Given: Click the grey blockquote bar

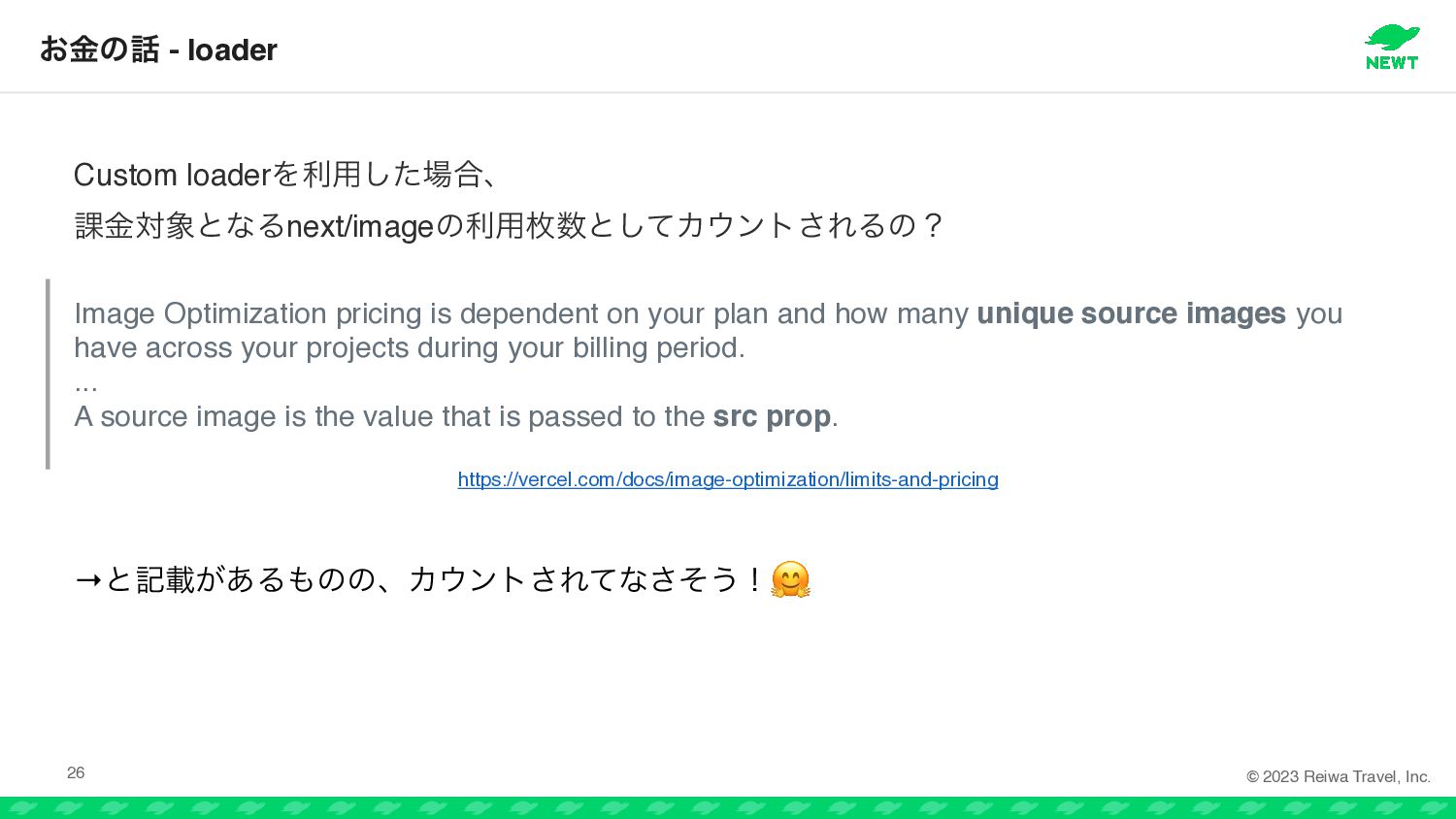Looking at the screenshot, I should tap(48, 375).
